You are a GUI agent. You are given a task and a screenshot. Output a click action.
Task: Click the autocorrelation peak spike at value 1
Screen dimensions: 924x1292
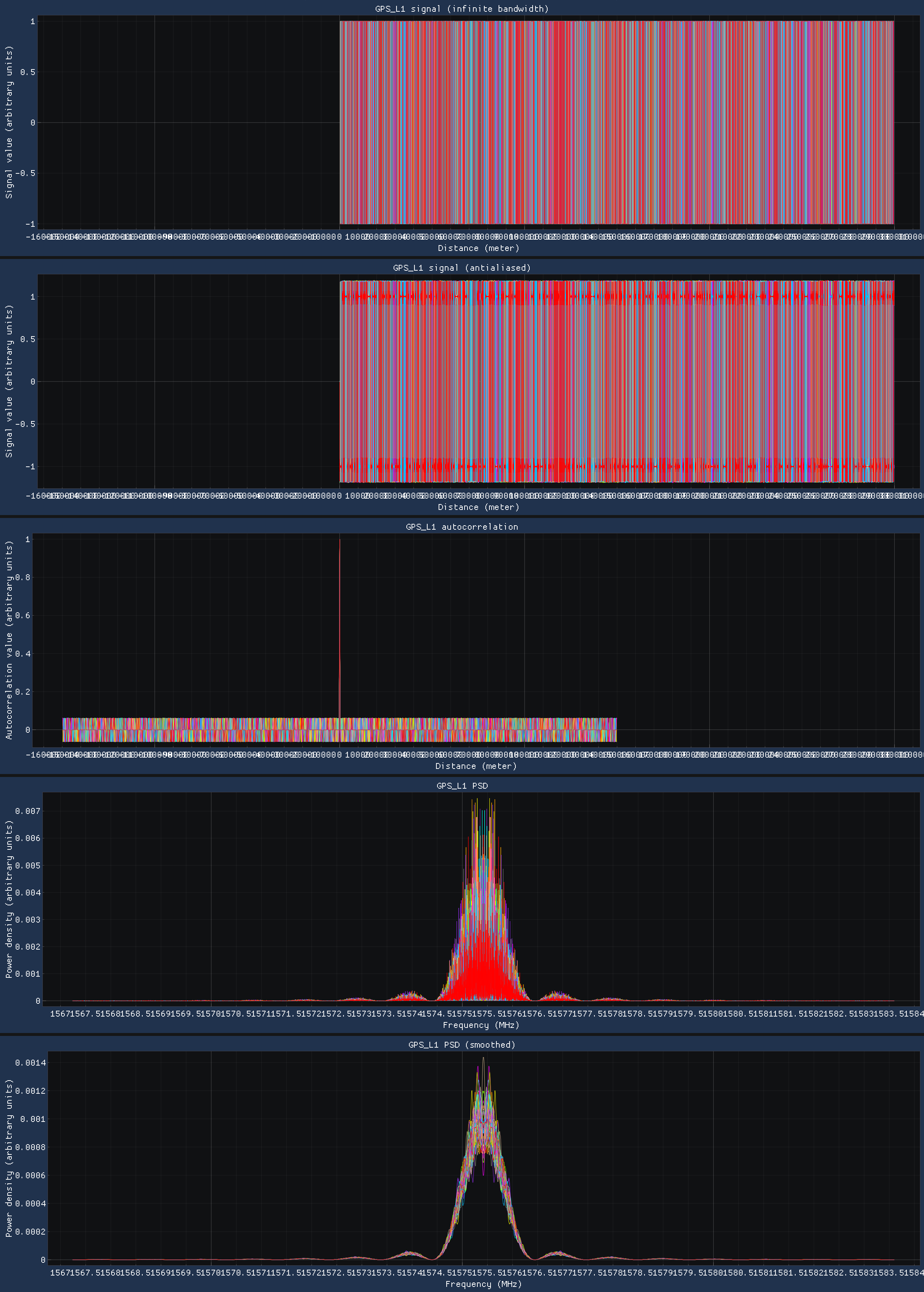340,541
